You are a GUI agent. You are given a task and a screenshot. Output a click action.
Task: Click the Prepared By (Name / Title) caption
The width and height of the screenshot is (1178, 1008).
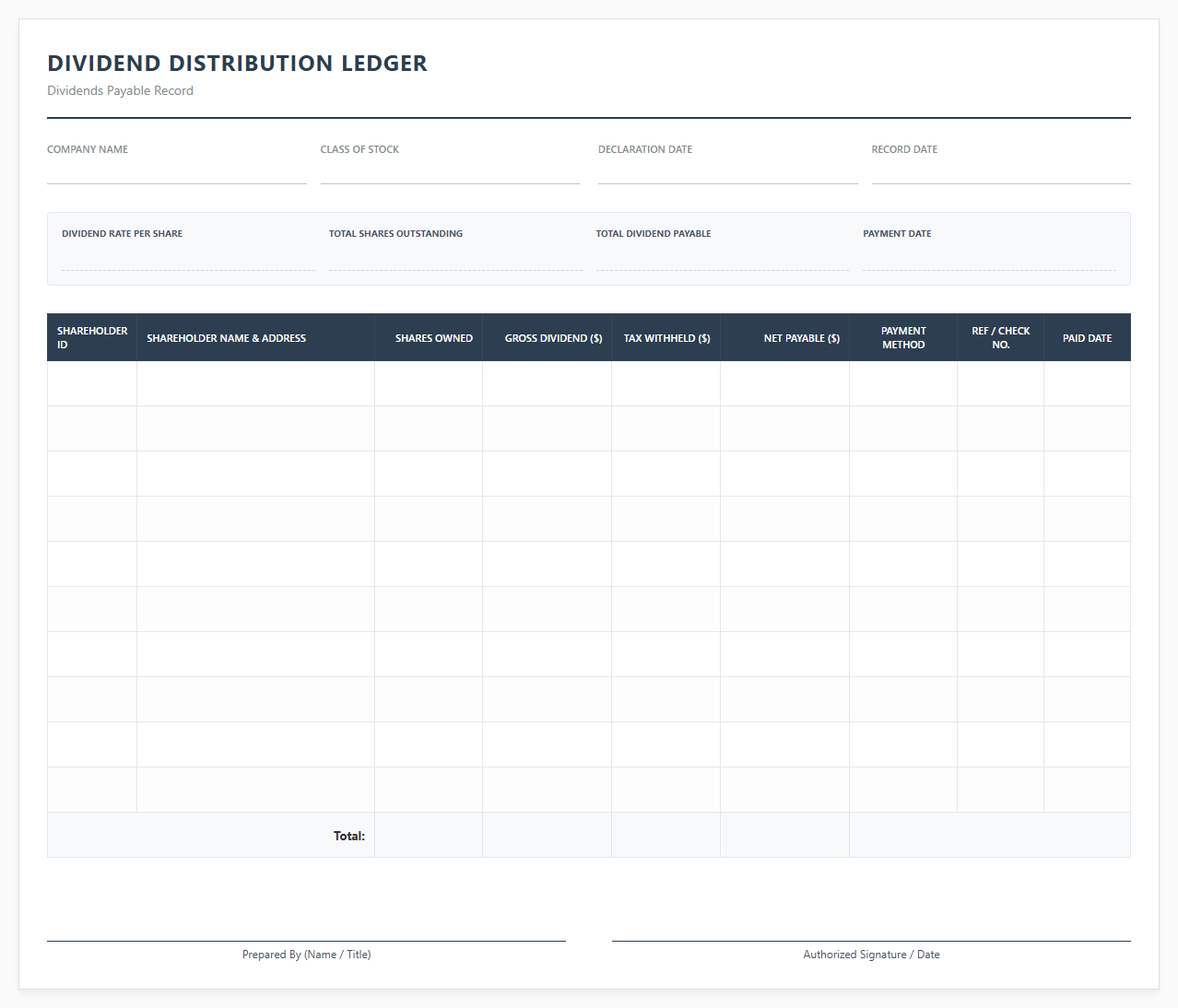(x=307, y=955)
